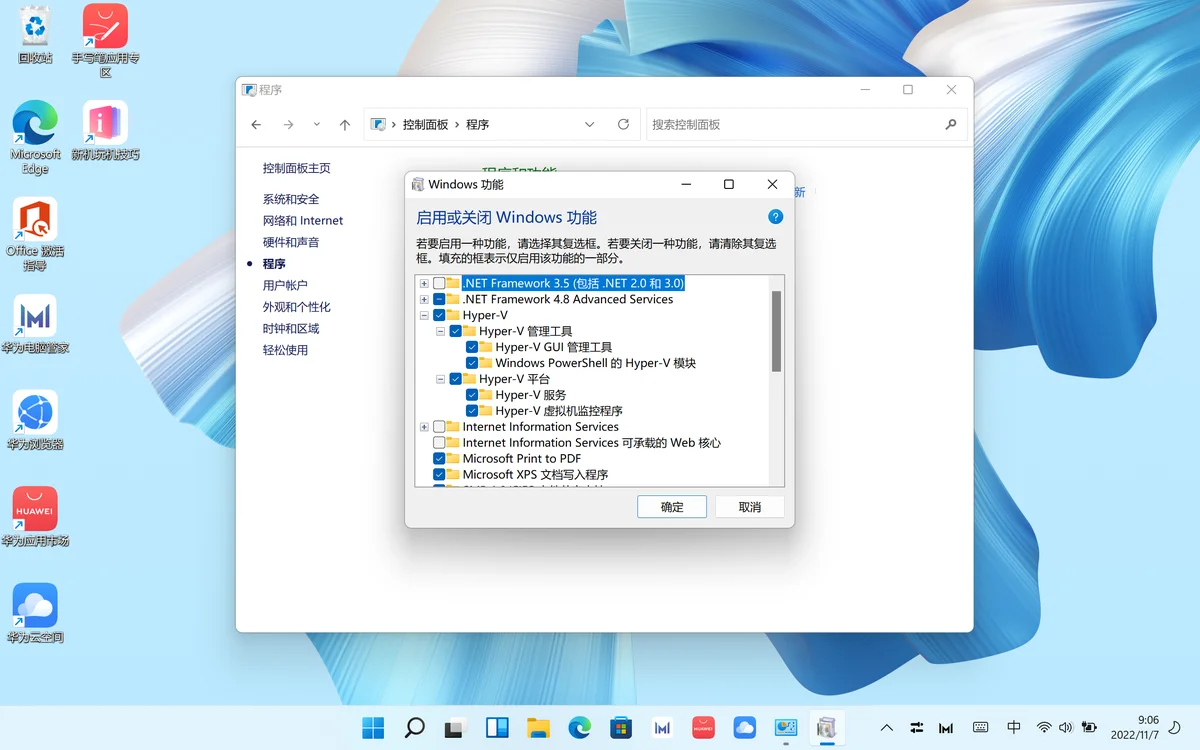
Task: Launch the 华为电脑管家 desktop shortcut
Action: [35, 324]
